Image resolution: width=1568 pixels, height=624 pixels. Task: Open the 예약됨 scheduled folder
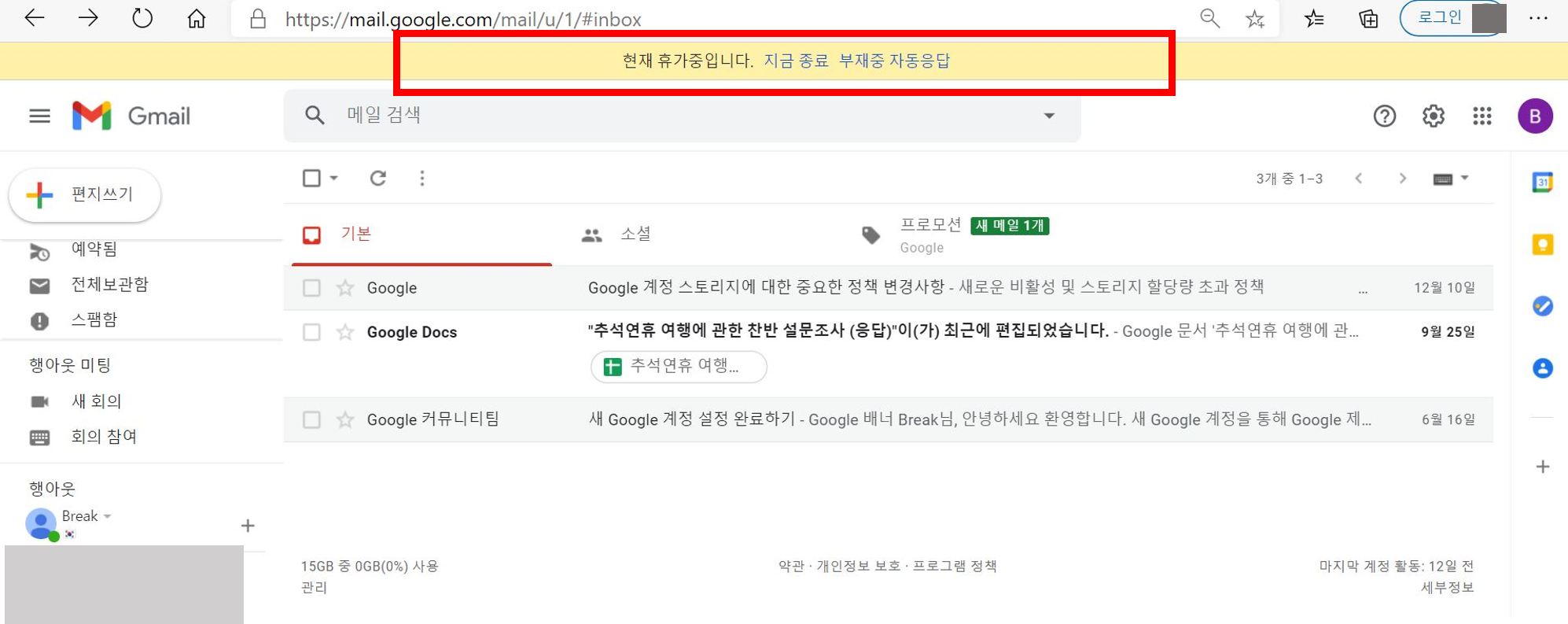(94, 249)
